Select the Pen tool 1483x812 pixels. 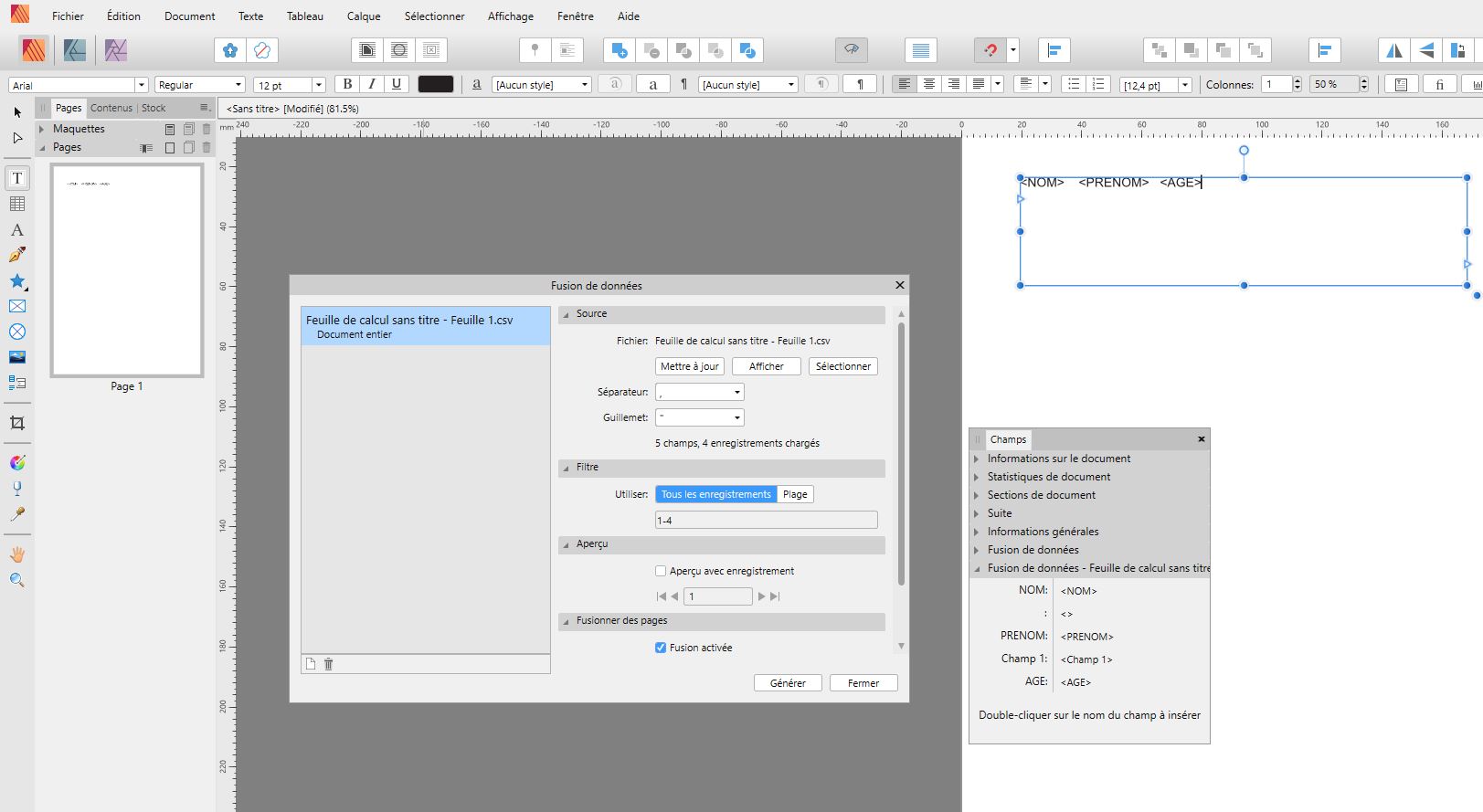(16, 255)
